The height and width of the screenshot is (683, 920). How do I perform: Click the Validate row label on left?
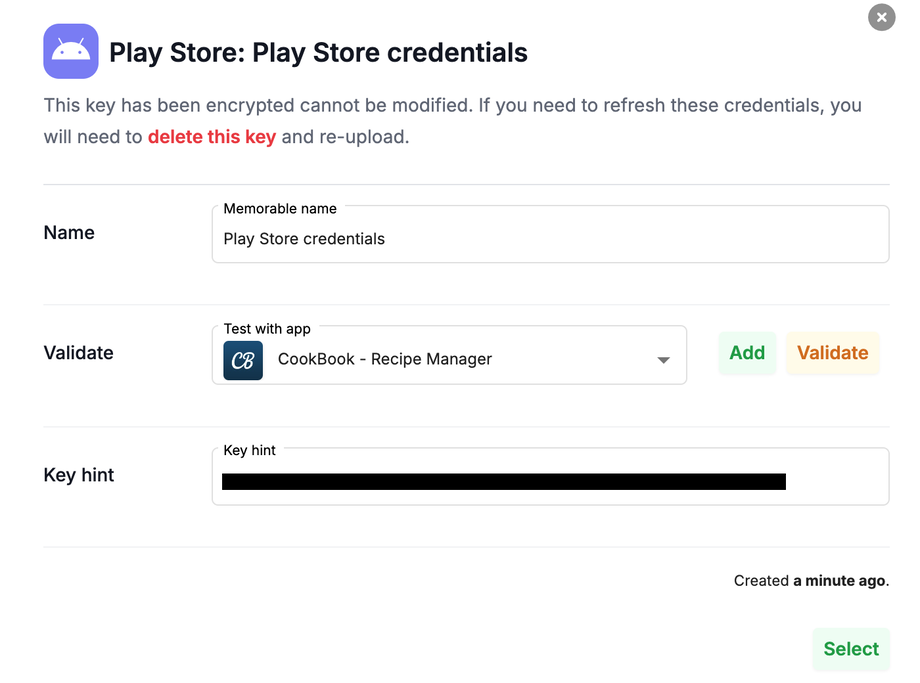click(x=79, y=353)
